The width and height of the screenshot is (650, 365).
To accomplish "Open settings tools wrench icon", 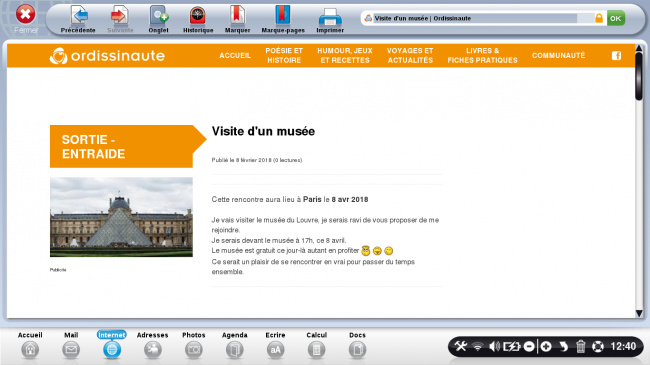I will click(x=461, y=346).
